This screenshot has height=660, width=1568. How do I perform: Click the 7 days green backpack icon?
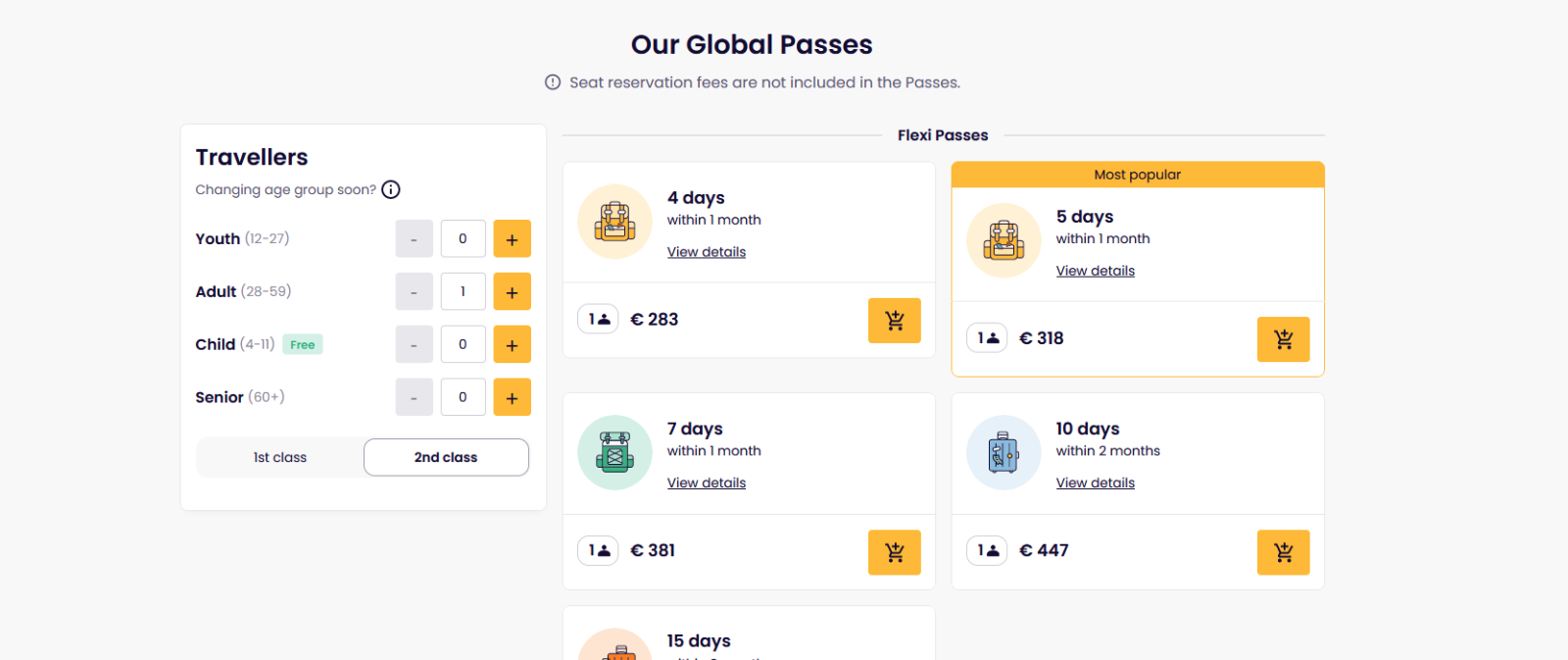tap(614, 453)
